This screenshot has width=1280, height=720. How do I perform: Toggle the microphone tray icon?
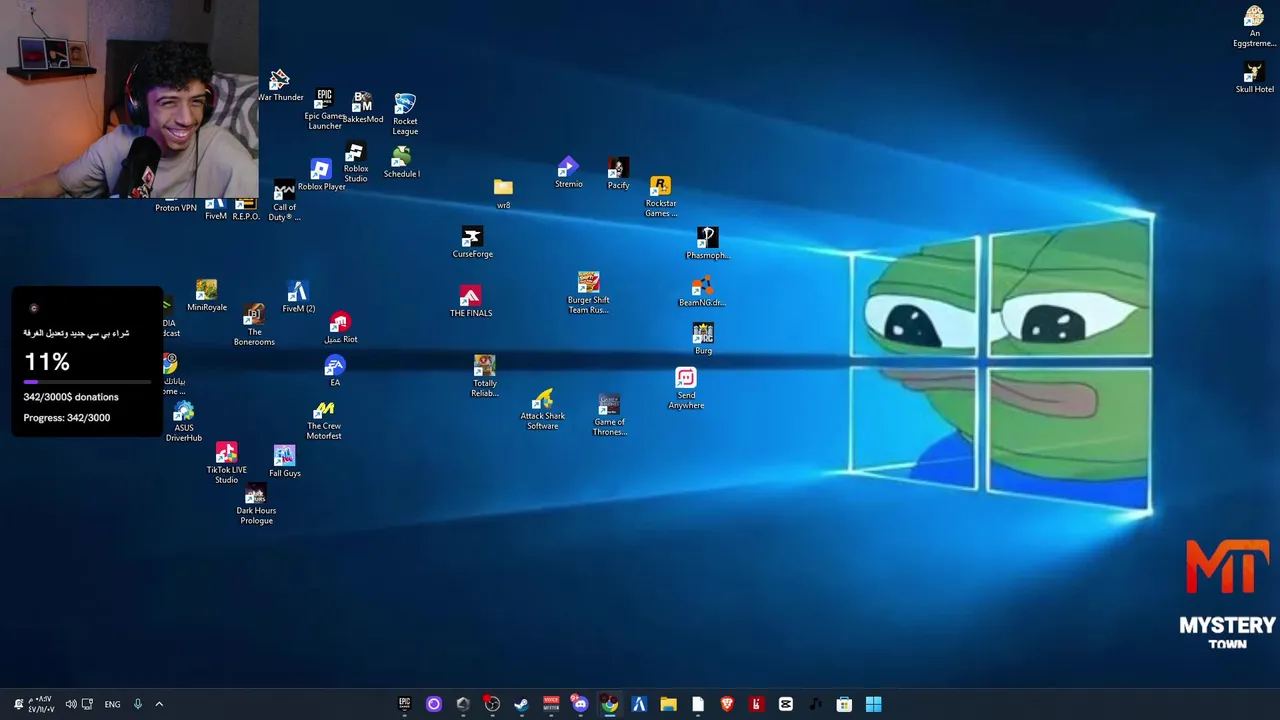[x=138, y=704]
